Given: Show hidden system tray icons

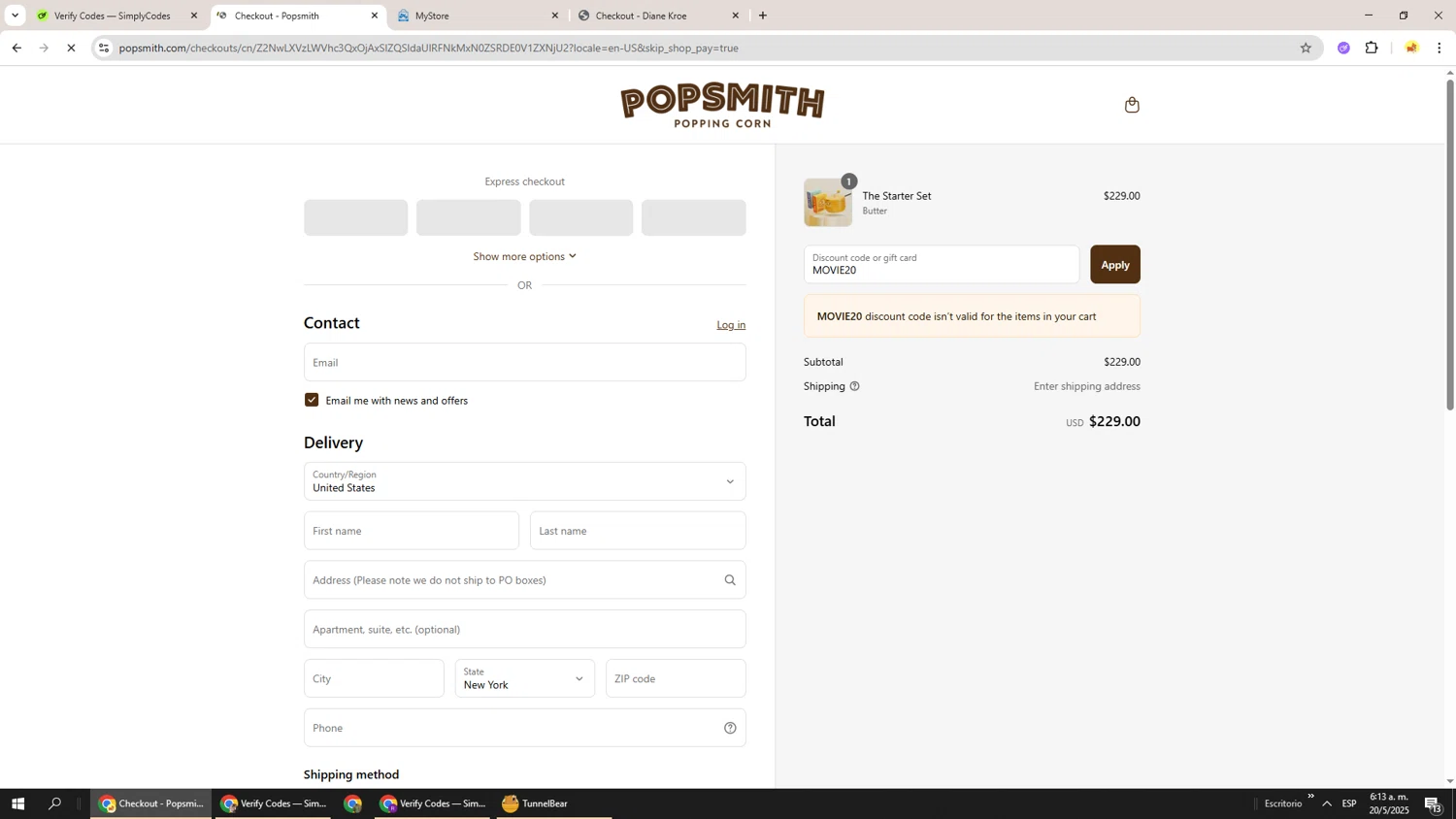Looking at the screenshot, I should (1327, 803).
